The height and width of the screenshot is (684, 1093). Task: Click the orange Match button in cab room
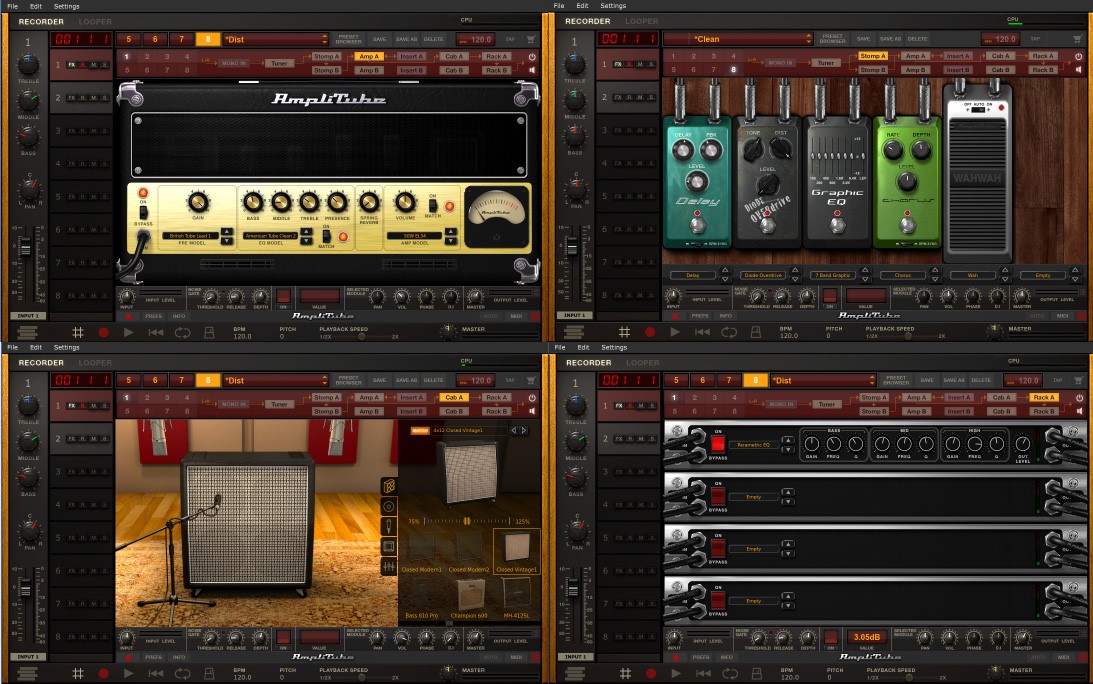[x=420, y=430]
